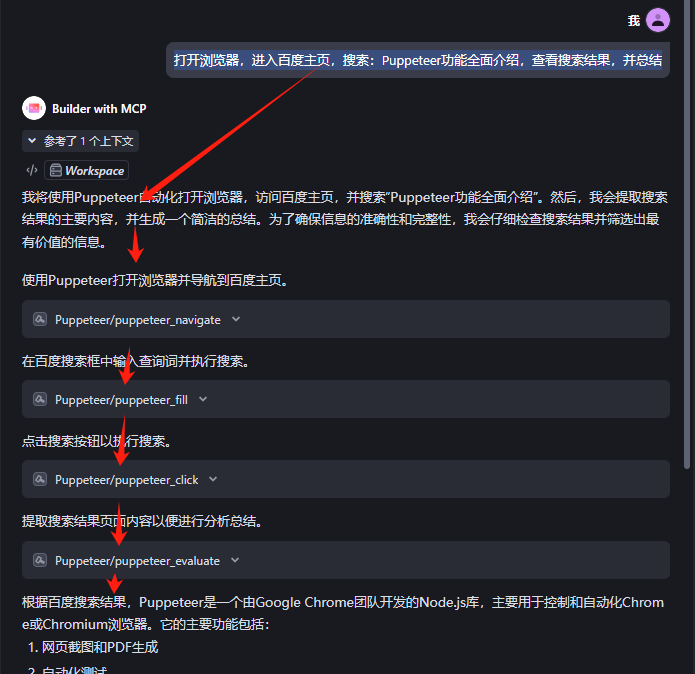
Task: Click the tool icon on puppeteer_evaluate row
Action: point(40,561)
